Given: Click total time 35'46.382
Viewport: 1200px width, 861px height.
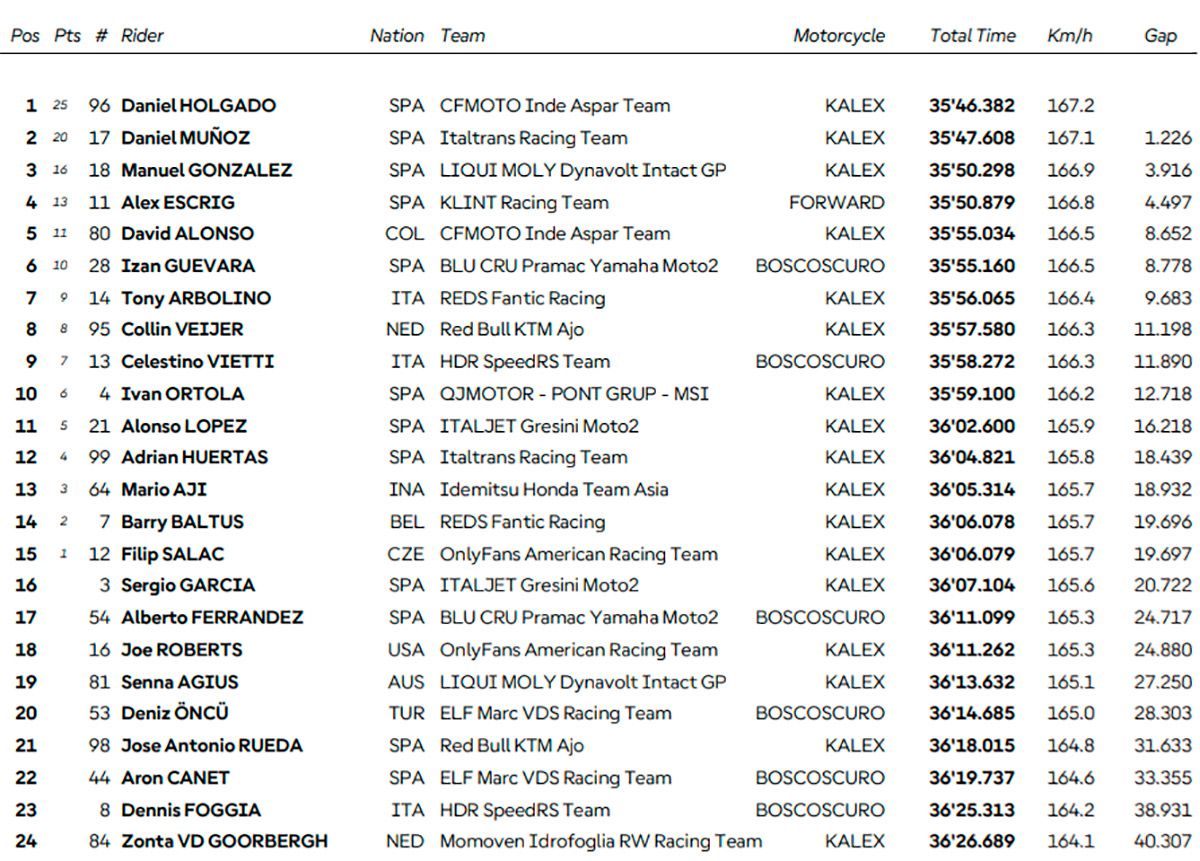Looking at the screenshot, I should 972,106.
